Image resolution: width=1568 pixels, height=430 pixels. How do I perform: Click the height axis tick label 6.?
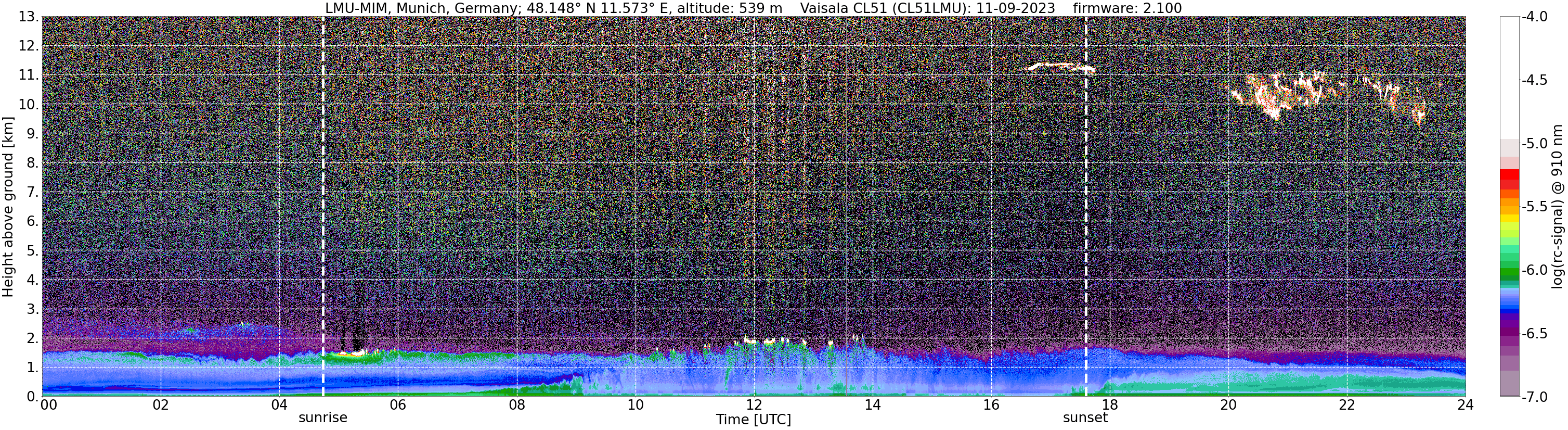coord(32,221)
